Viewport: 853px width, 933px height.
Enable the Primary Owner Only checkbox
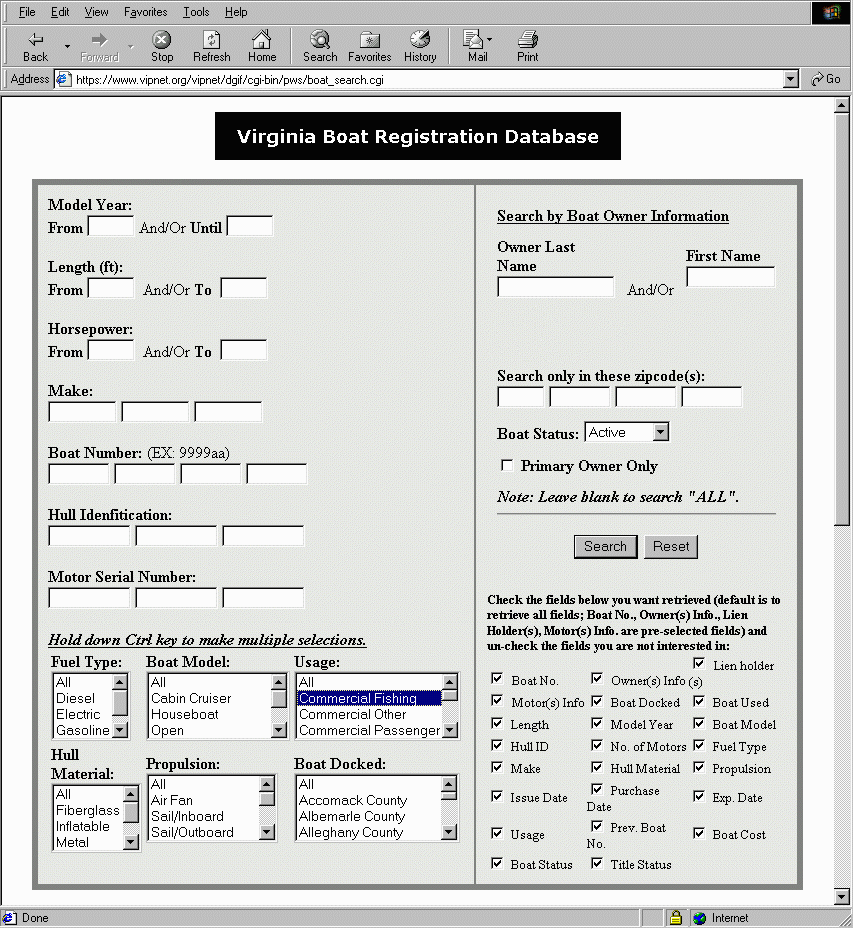coord(507,465)
